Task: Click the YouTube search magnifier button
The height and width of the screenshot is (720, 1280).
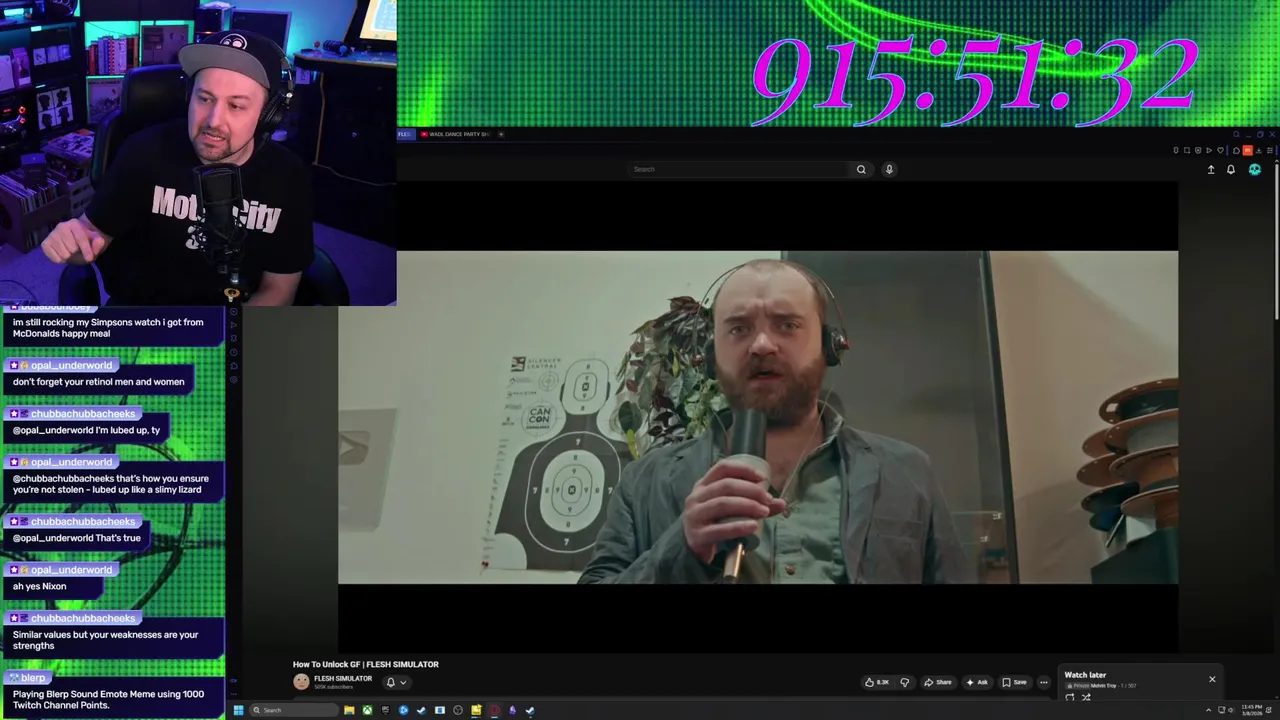Action: (x=861, y=169)
